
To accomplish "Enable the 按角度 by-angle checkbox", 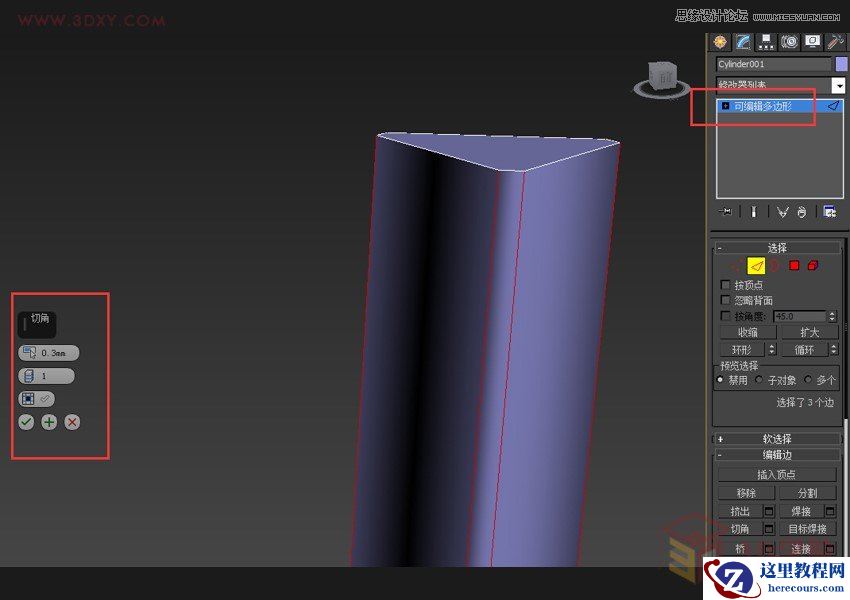I will 724,315.
